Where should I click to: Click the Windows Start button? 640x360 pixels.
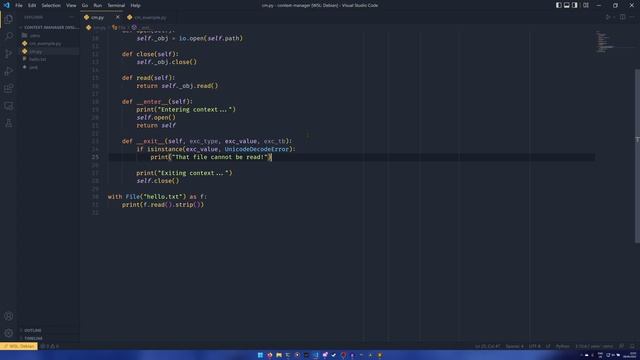coord(260,355)
